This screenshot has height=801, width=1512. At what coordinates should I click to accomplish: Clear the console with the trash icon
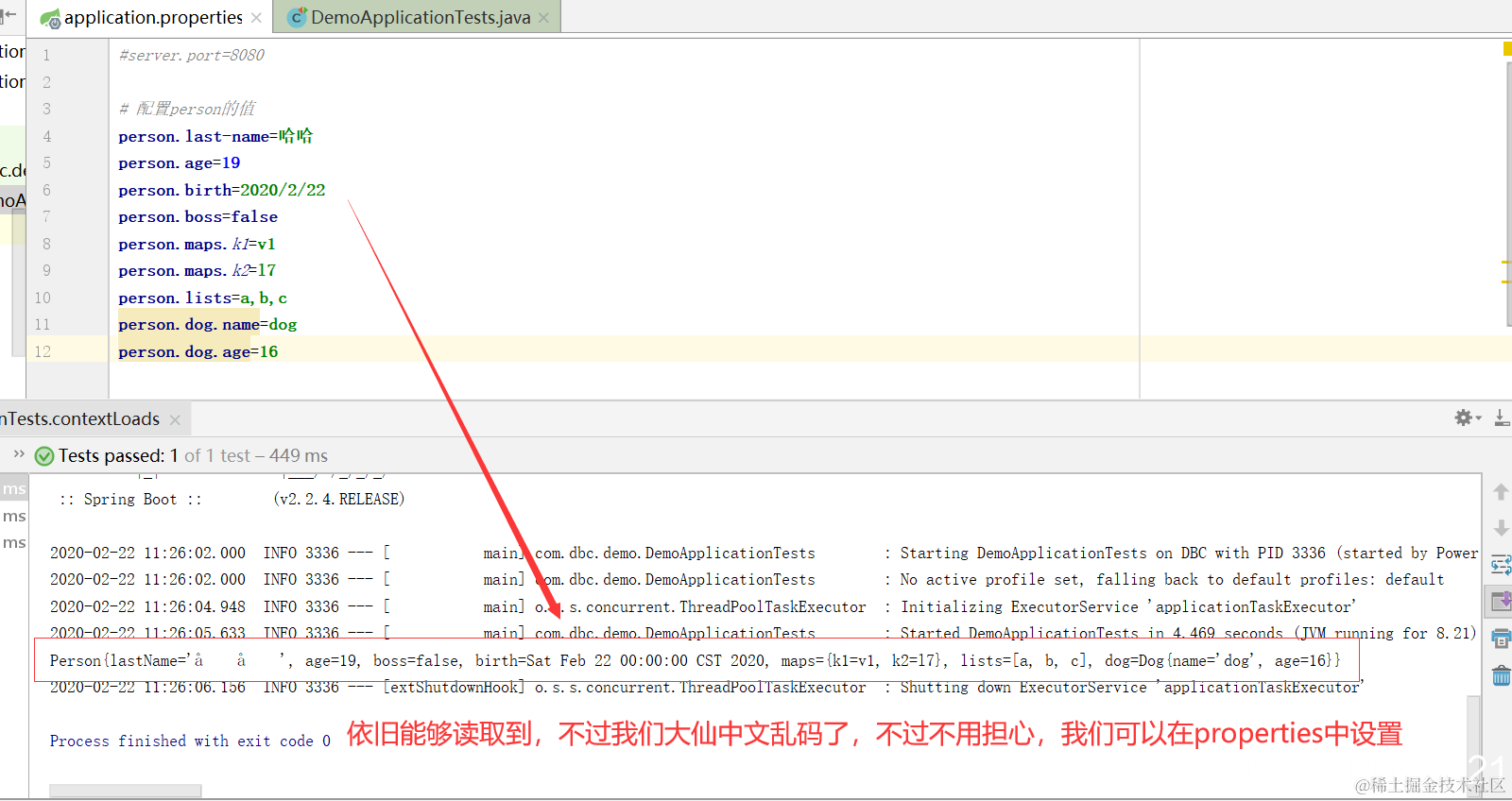1501,675
